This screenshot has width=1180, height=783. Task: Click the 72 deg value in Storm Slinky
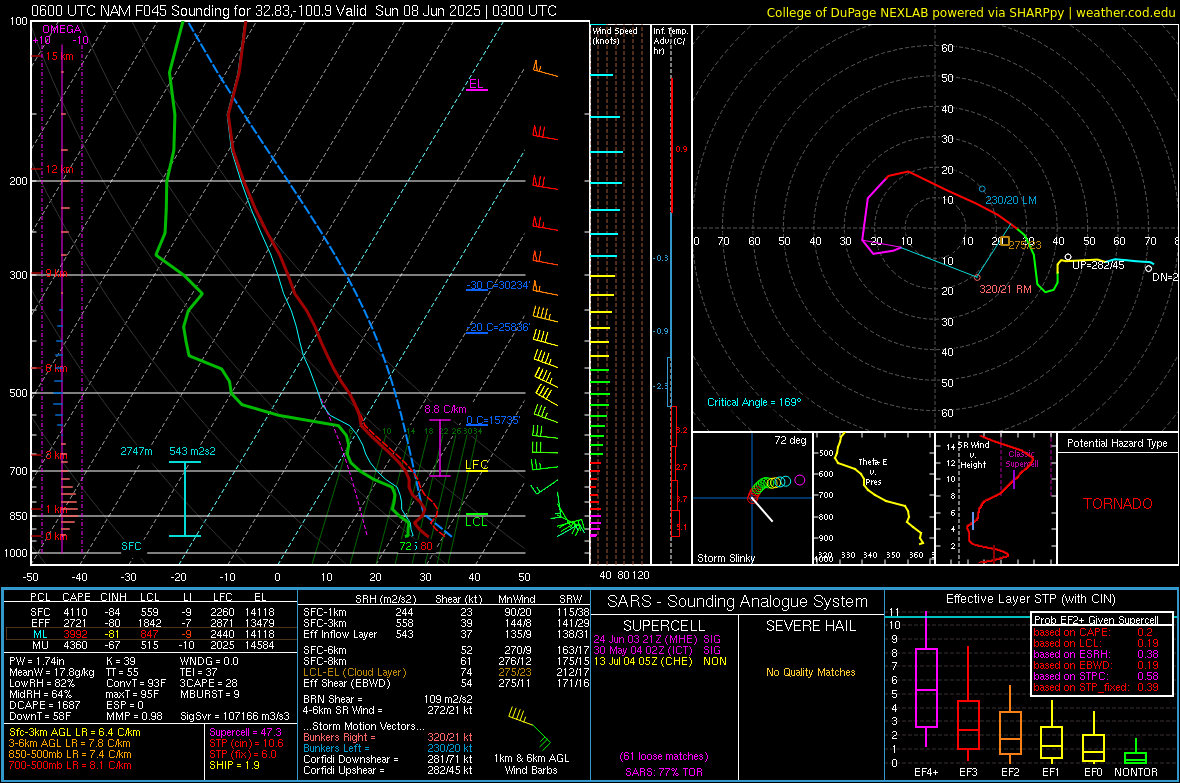click(x=790, y=440)
